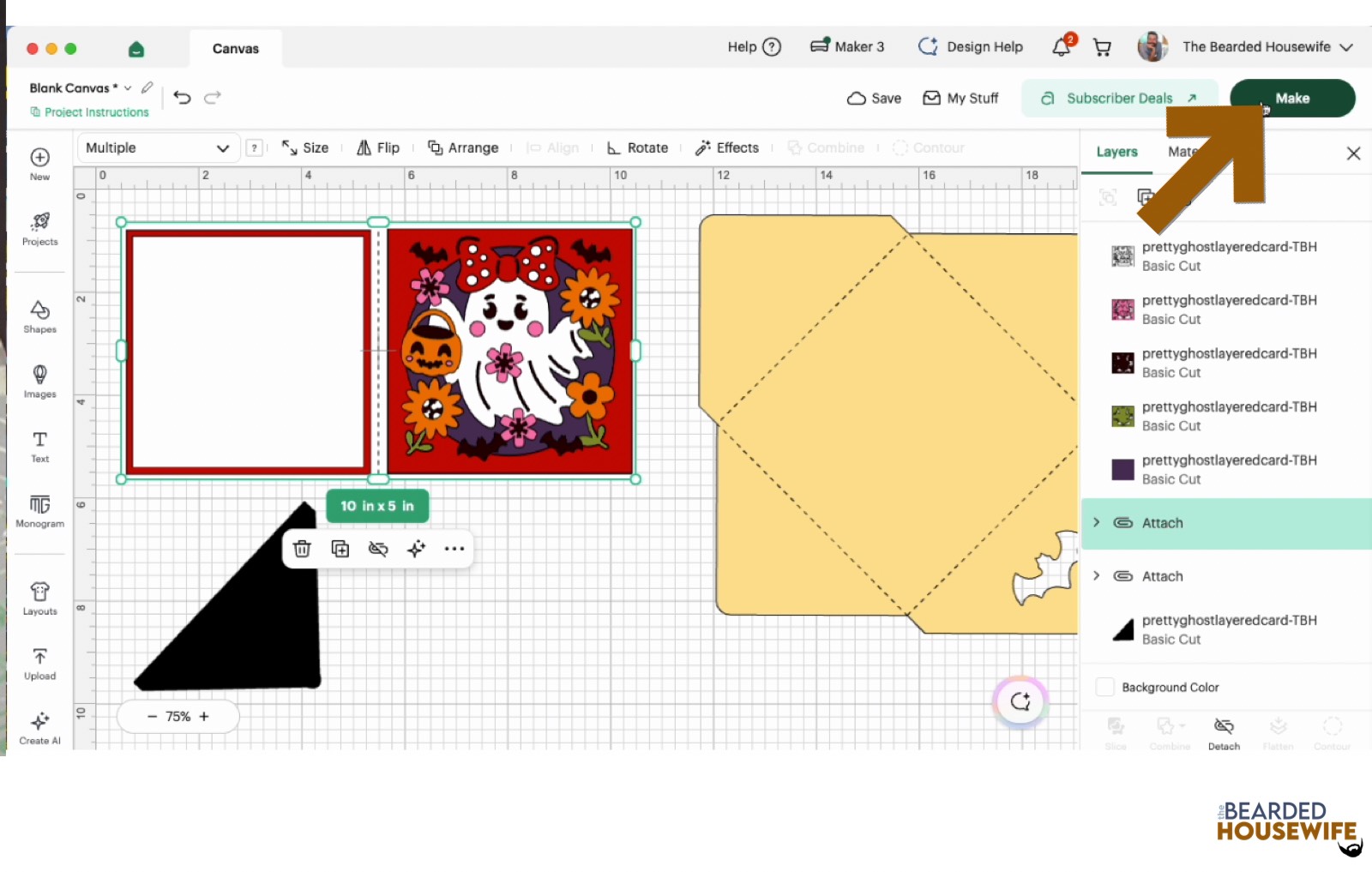Viewport: 1372px width, 872px height.
Task: Zoom in with the plus button
Action: coord(204,716)
